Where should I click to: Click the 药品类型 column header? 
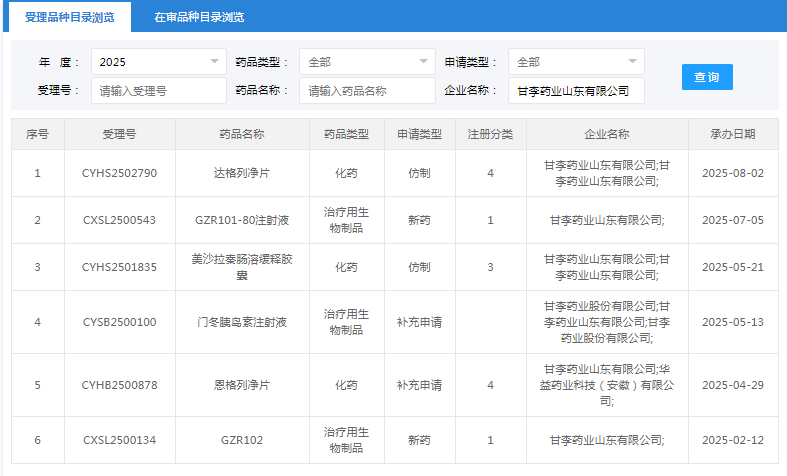[x=346, y=134]
